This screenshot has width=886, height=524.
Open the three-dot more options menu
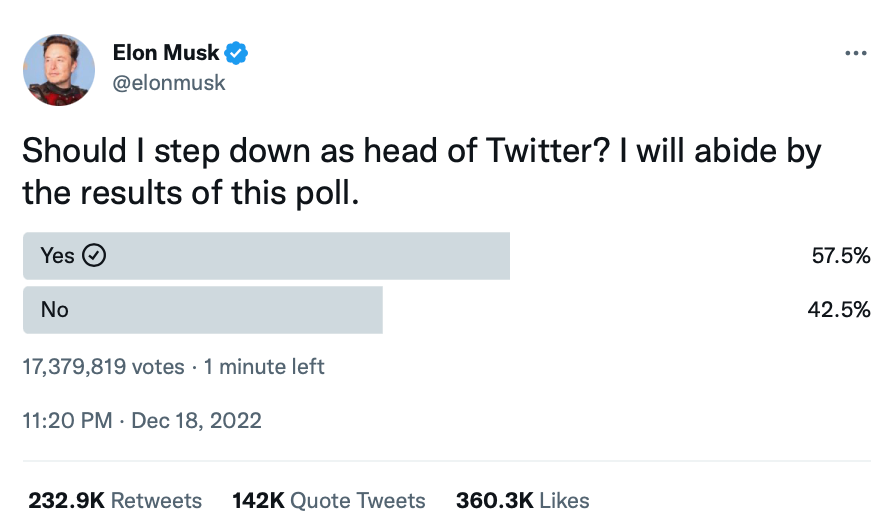(x=855, y=54)
